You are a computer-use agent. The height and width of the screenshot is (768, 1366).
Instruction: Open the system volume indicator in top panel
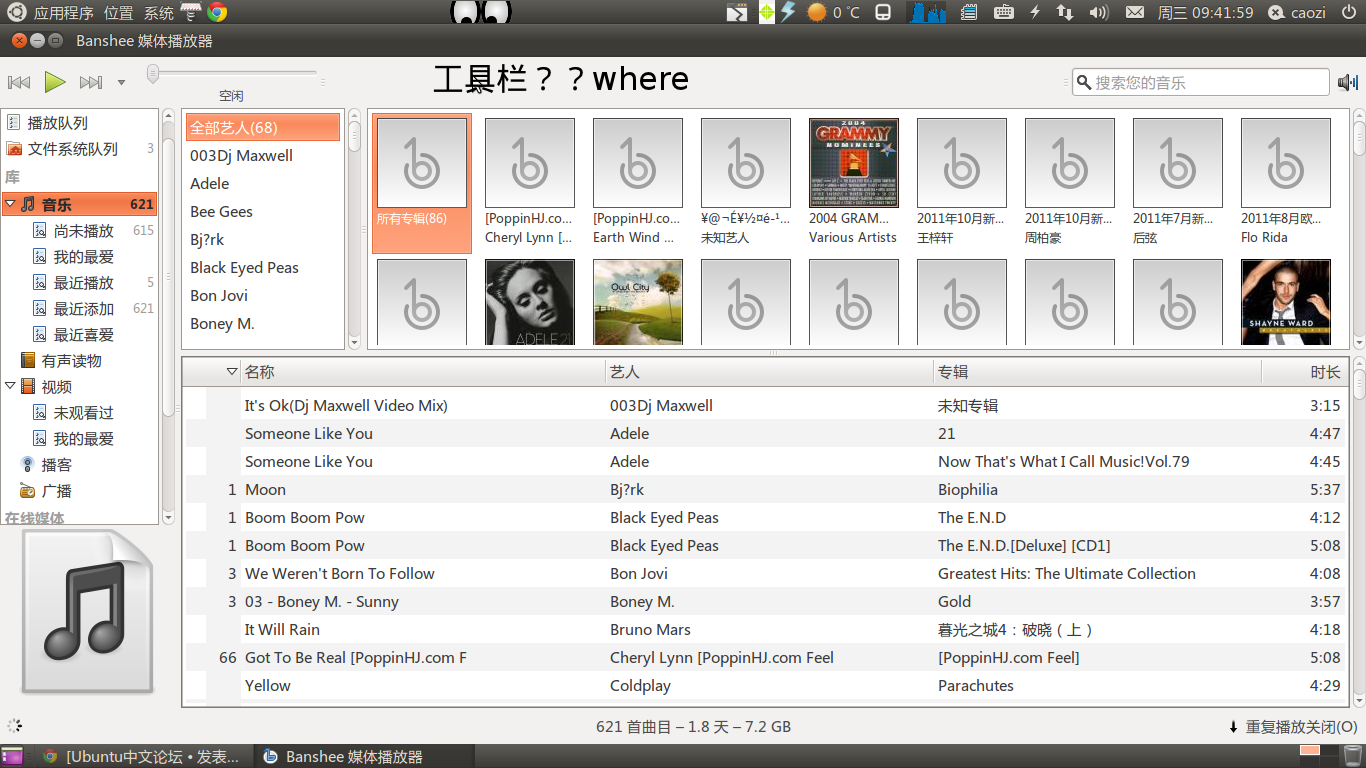coord(1098,12)
